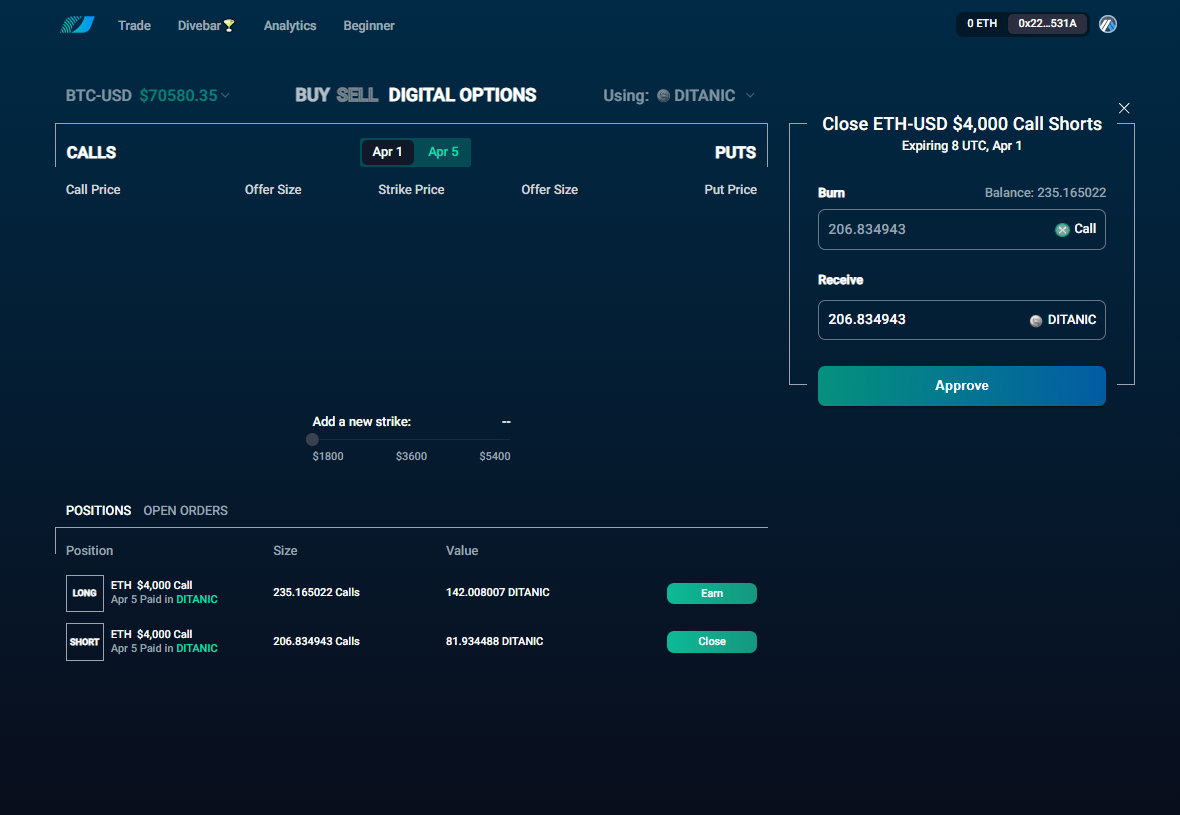Click the SHORT position badge
Image resolution: width=1180 pixels, height=815 pixels.
85,642
